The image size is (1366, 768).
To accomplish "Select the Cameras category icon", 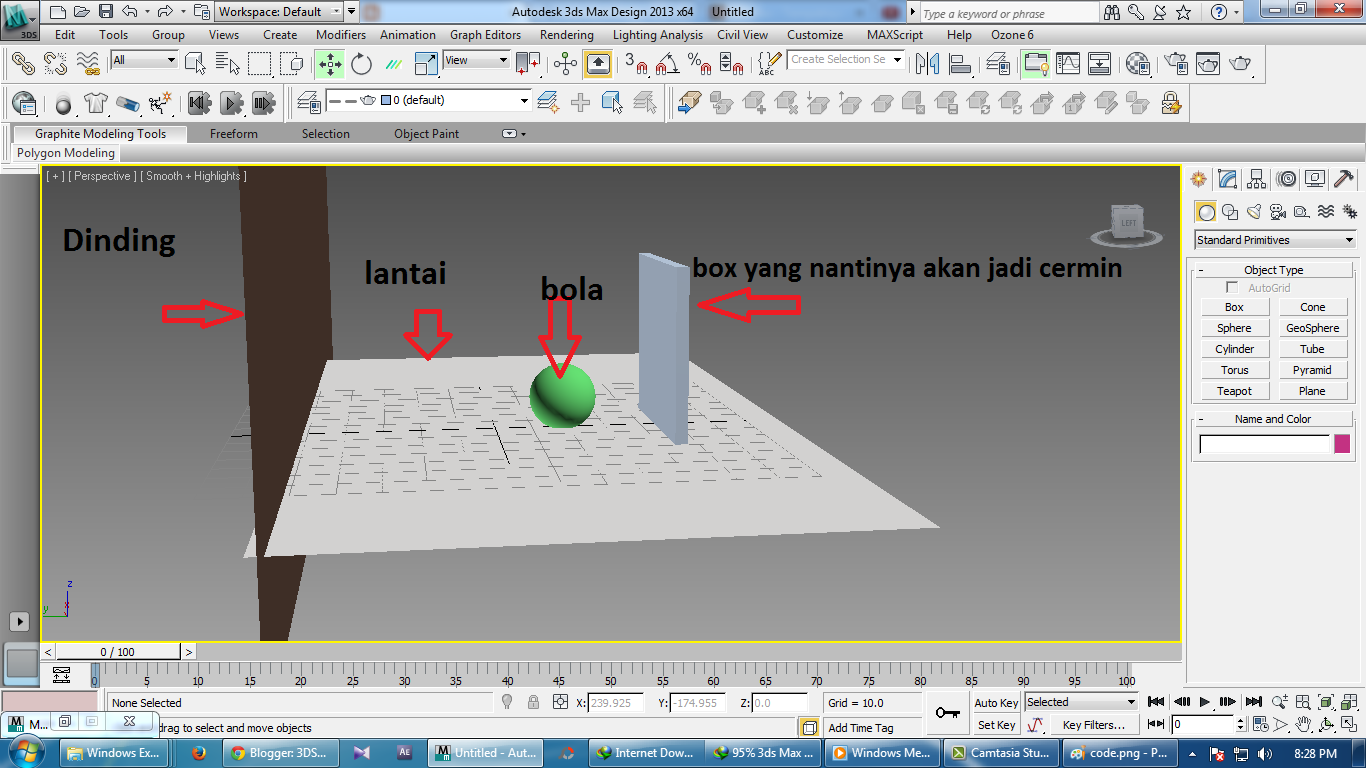I will pyautogui.click(x=1277, y=212).
